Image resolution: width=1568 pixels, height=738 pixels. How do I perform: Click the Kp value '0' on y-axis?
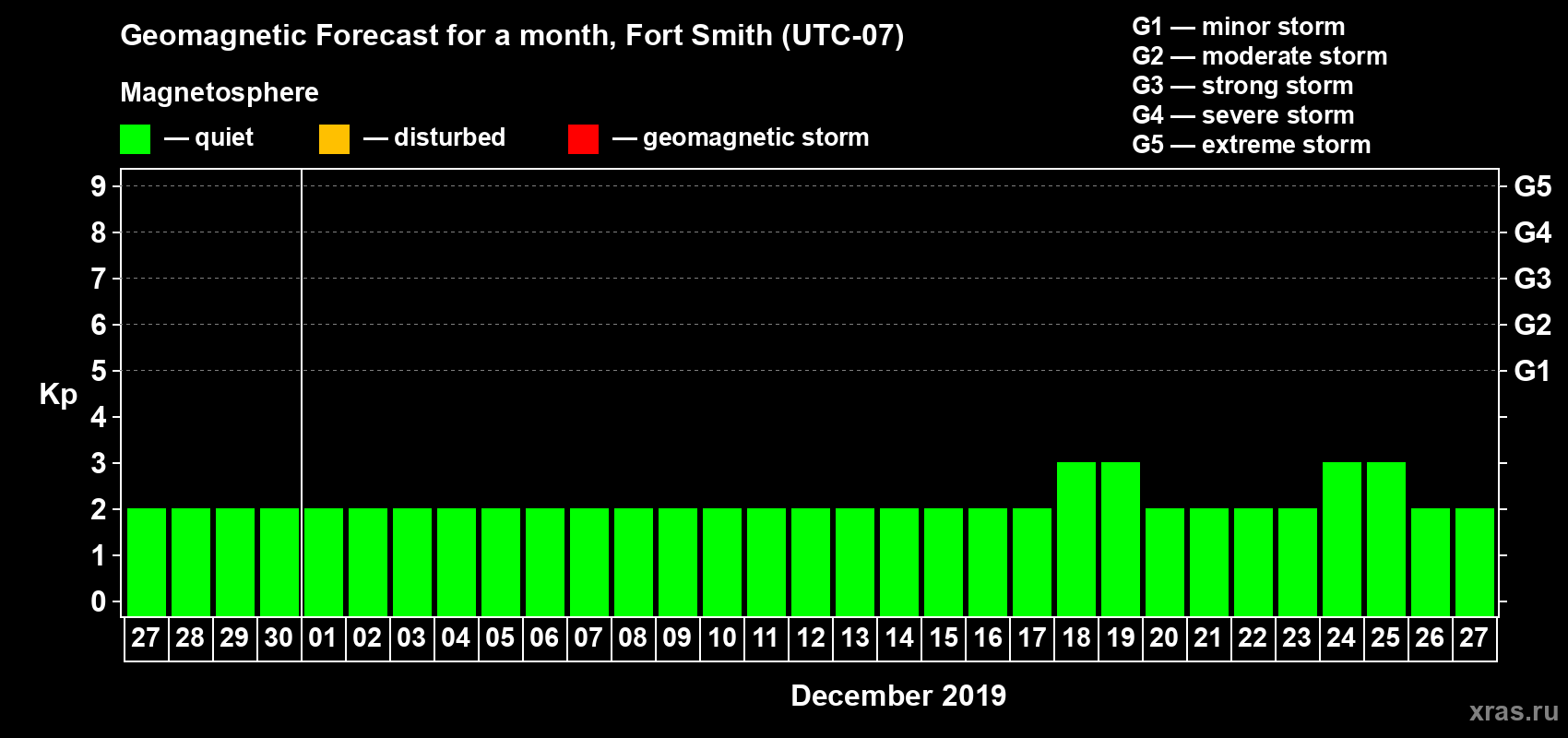click(x=99, y=601)
